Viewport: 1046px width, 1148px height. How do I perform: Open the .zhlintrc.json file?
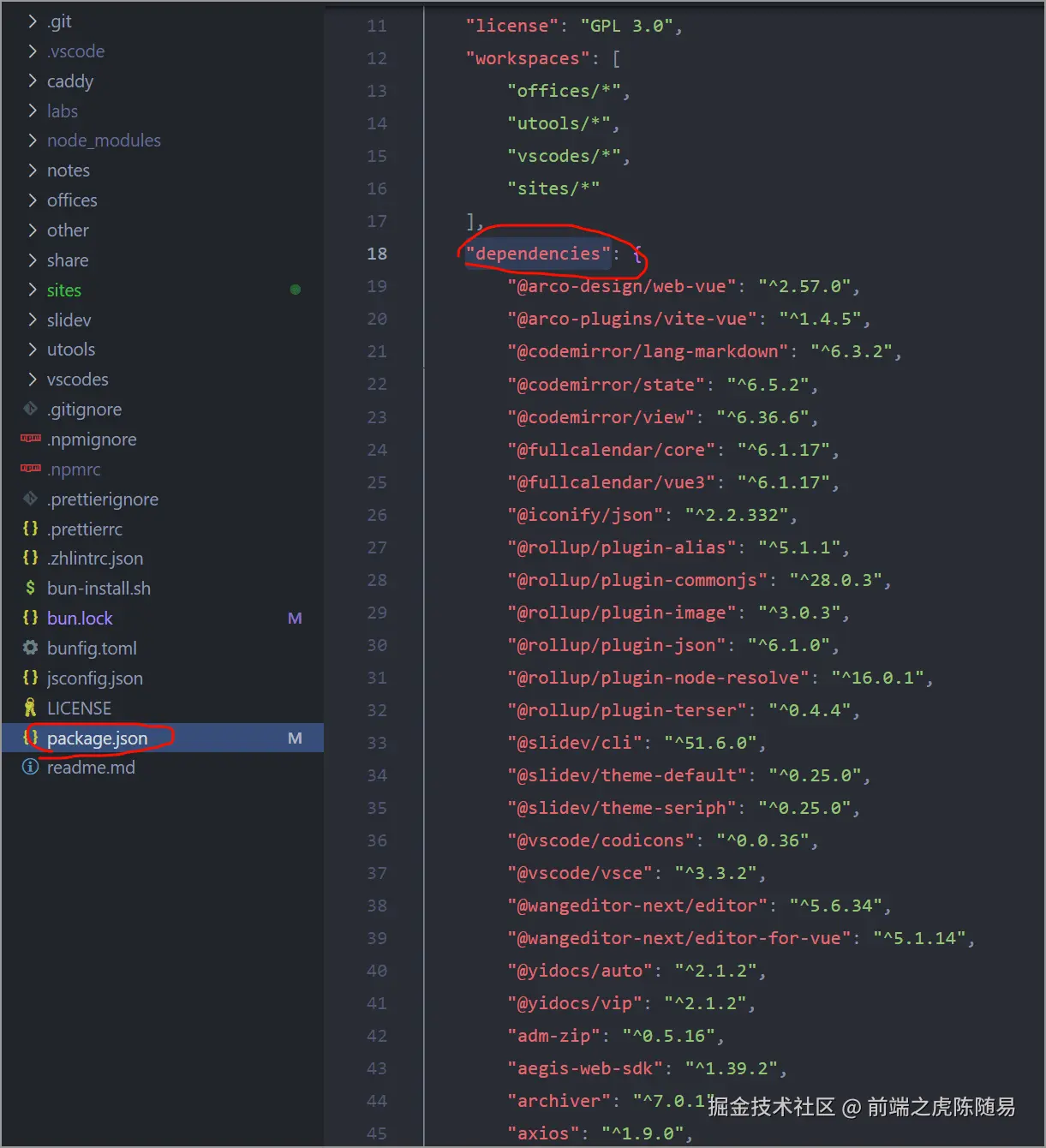tap(95, 558)
